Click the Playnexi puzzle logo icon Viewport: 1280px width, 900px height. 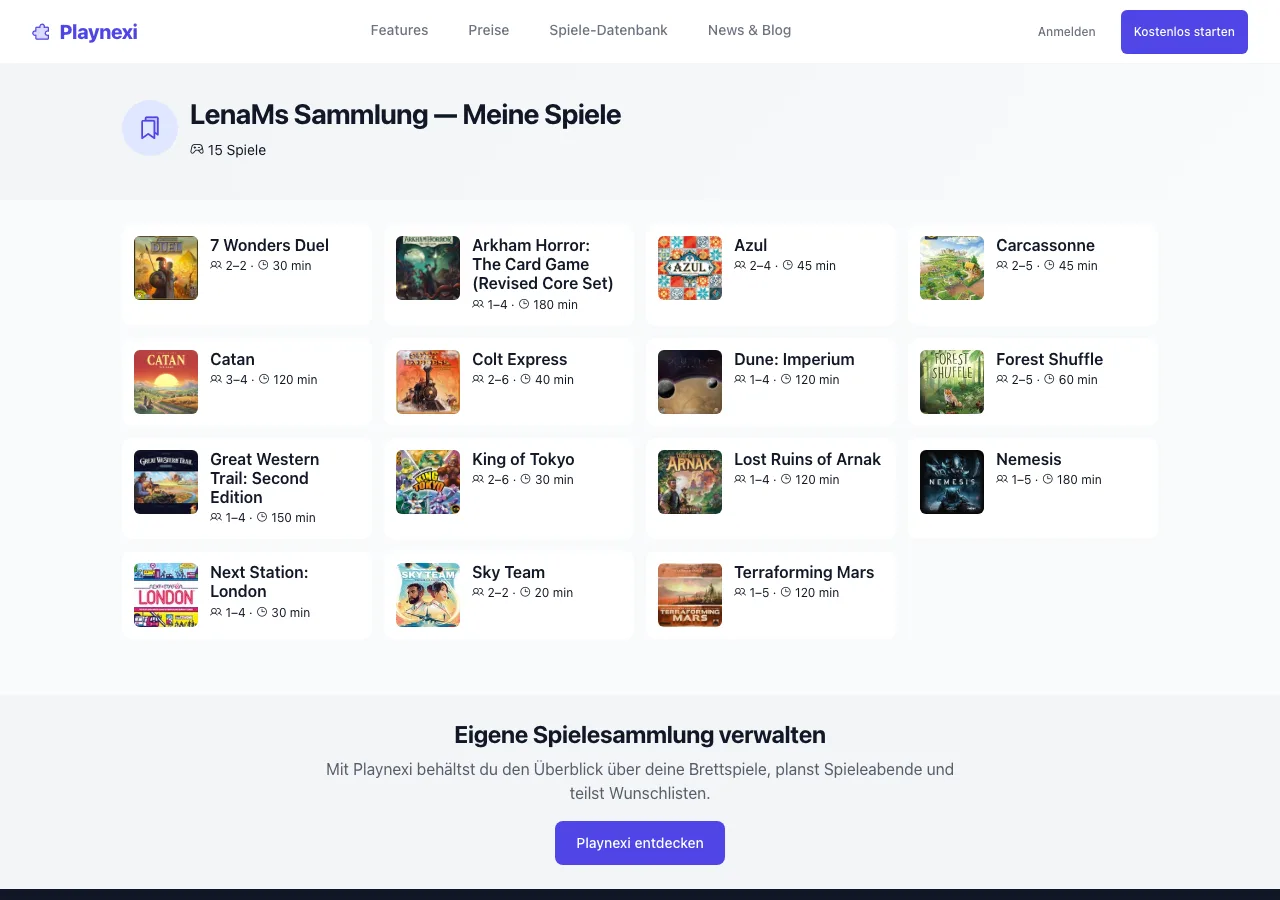pyautogui.click(x=41, y=32)
